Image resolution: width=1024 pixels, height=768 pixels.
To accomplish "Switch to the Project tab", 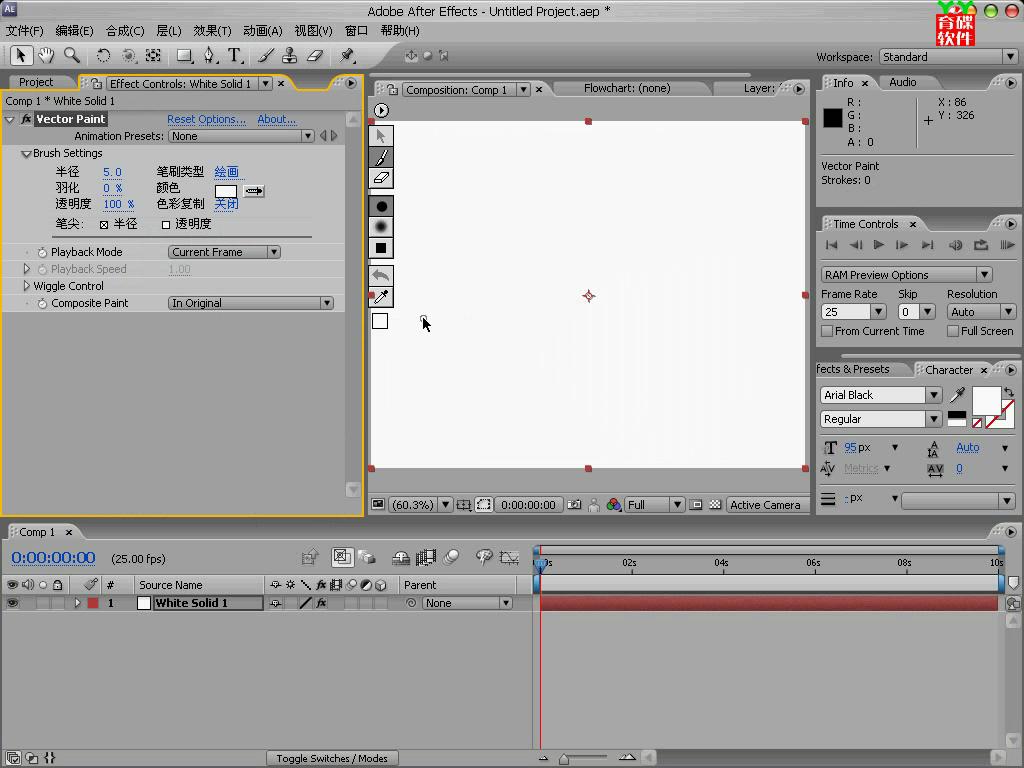I will click(x=36, y=82).
